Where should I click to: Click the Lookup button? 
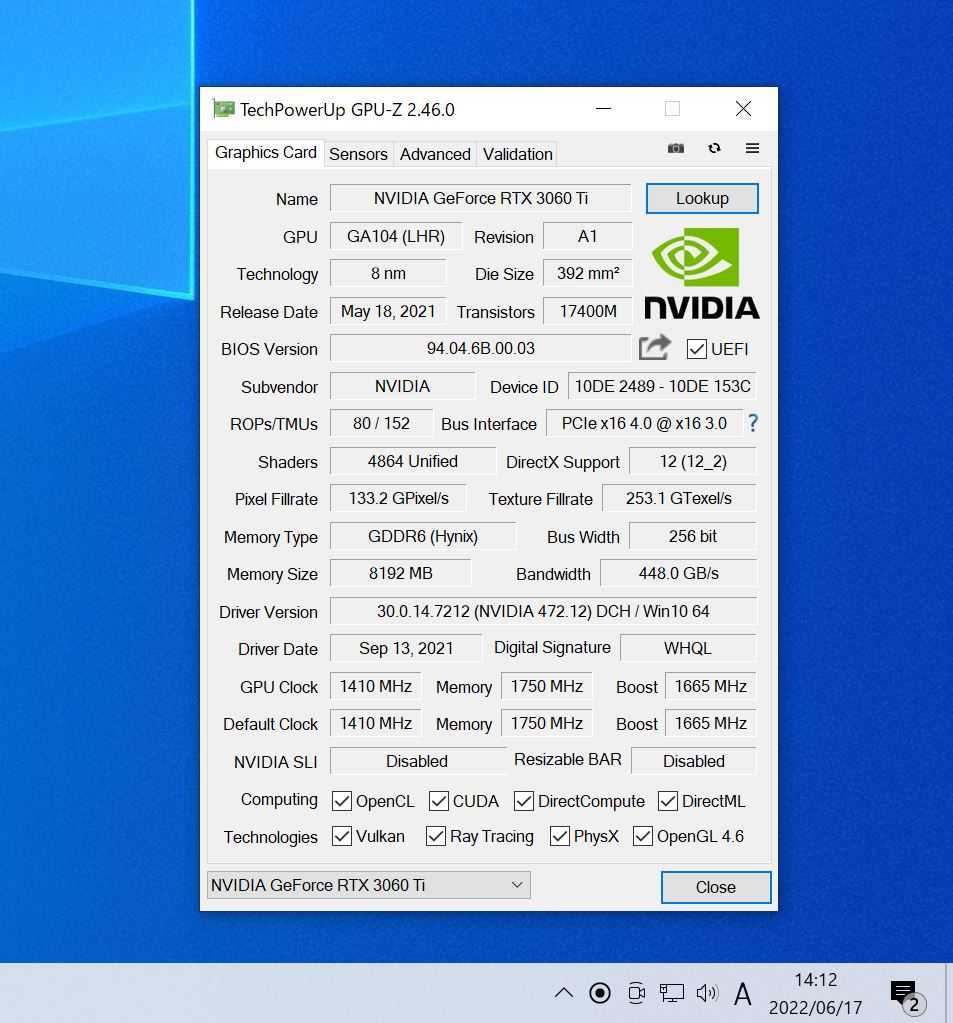pyautogui.click(x=702, y=198)
